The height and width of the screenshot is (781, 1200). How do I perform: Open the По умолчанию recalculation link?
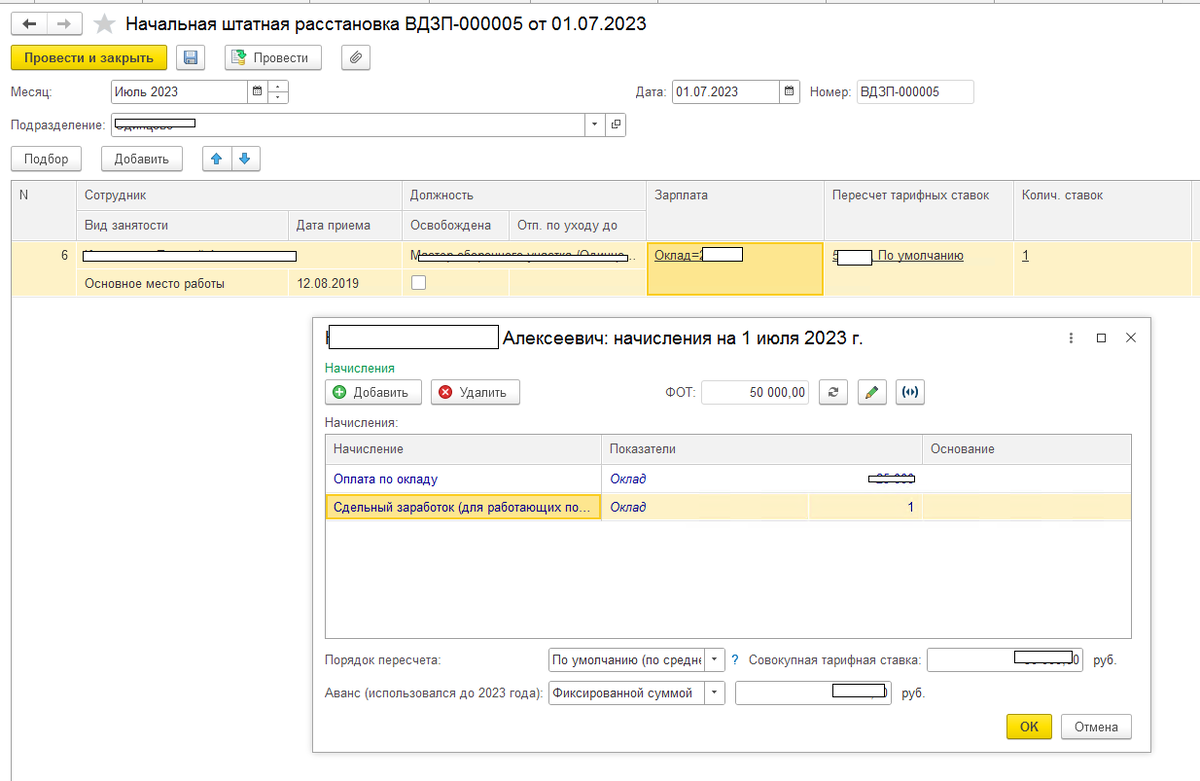pyautogui.click(x=919, y=255)
